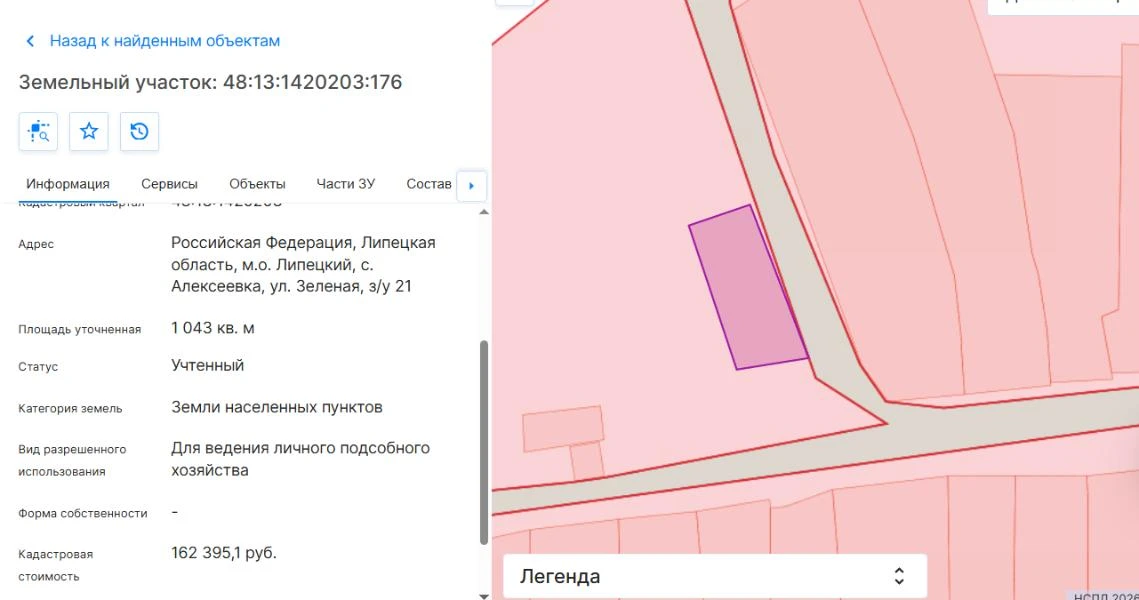Click the scrollbar down arrow
Viewport: 1139px width, 600px height.
pos(484,596)
